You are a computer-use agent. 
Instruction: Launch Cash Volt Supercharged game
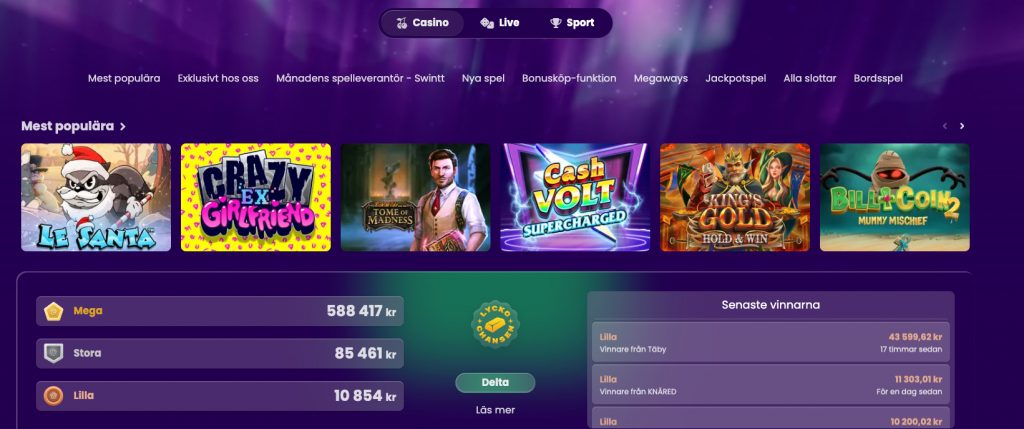575,197
